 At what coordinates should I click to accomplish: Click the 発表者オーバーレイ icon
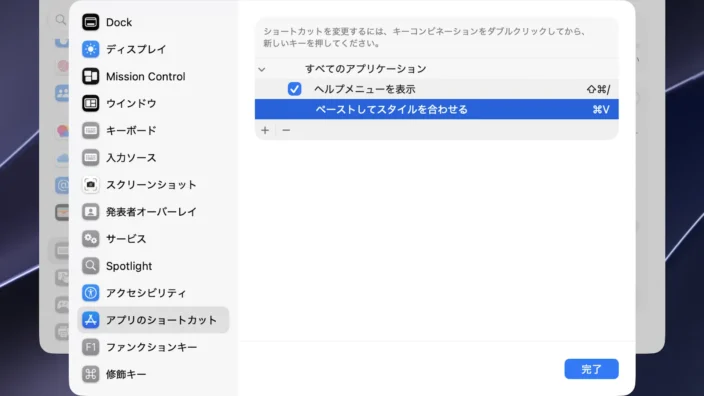[90, 211]
